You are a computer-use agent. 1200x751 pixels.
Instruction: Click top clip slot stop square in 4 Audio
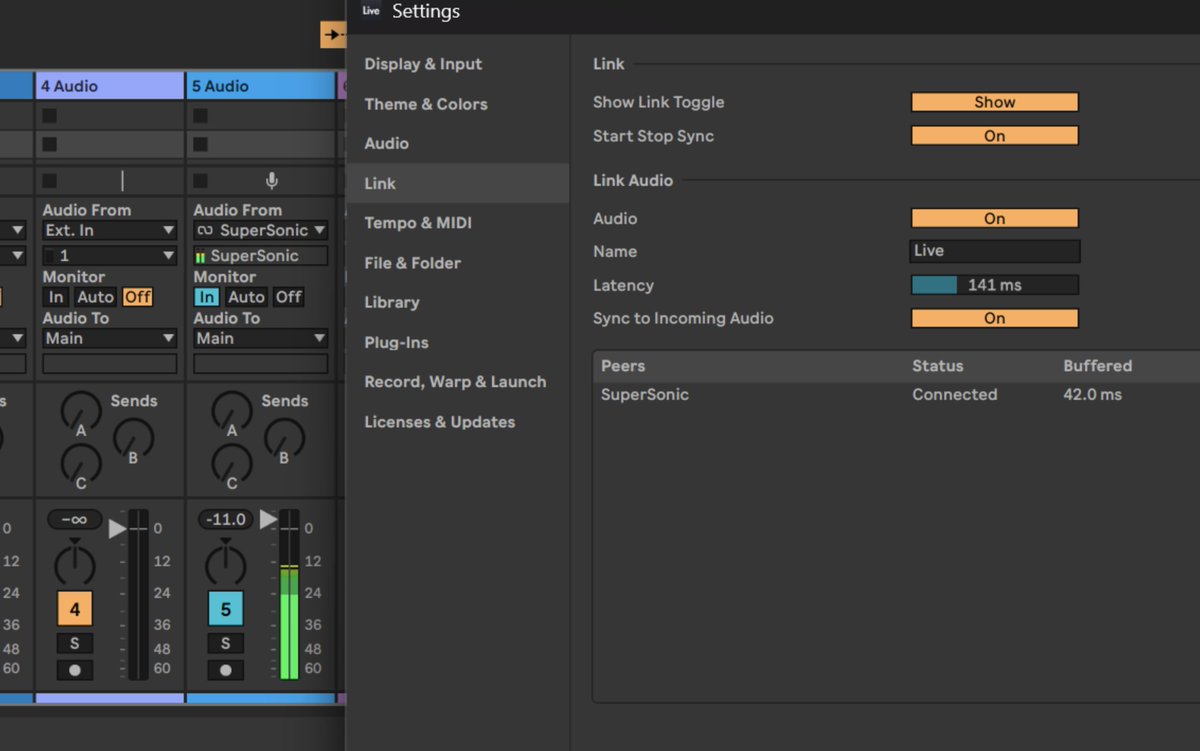[49, 116]
